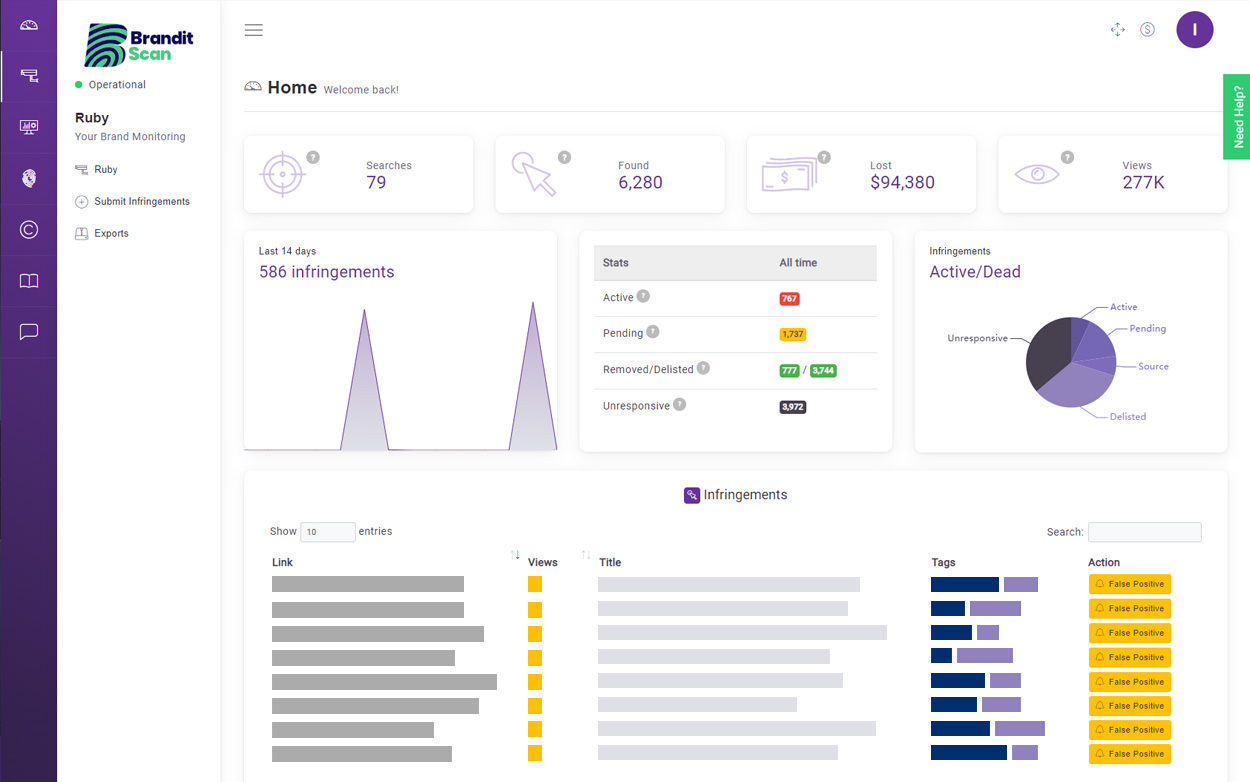This screenshot has width=1250, height=782.
Task: Click the dollar coin icon in header
Action: 1147,30
